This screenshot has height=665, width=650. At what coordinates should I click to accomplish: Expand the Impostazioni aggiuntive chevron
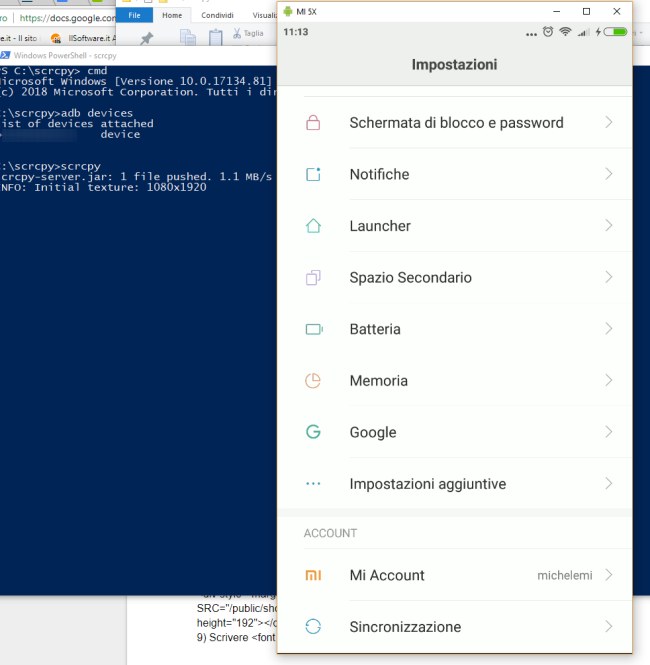(608, 483)
